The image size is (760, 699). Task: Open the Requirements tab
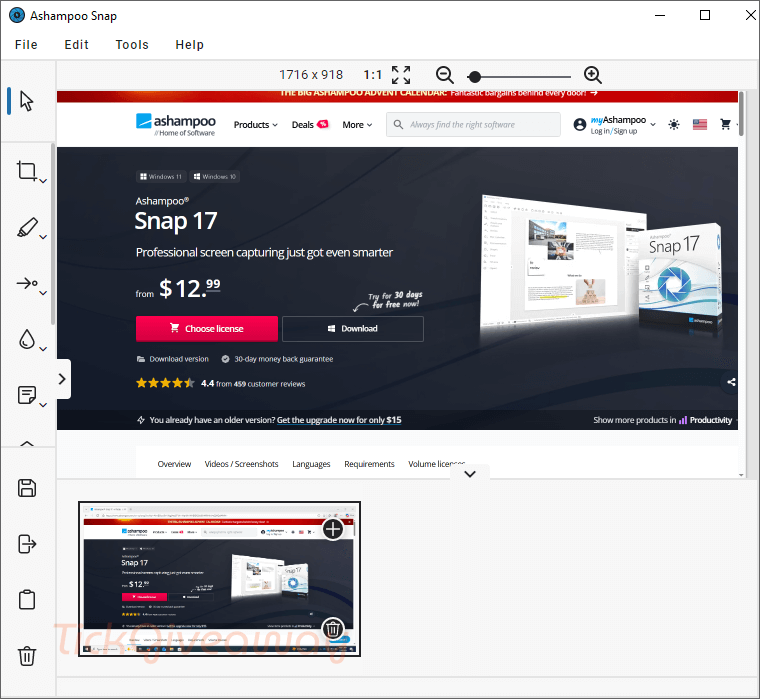[369, 464]
